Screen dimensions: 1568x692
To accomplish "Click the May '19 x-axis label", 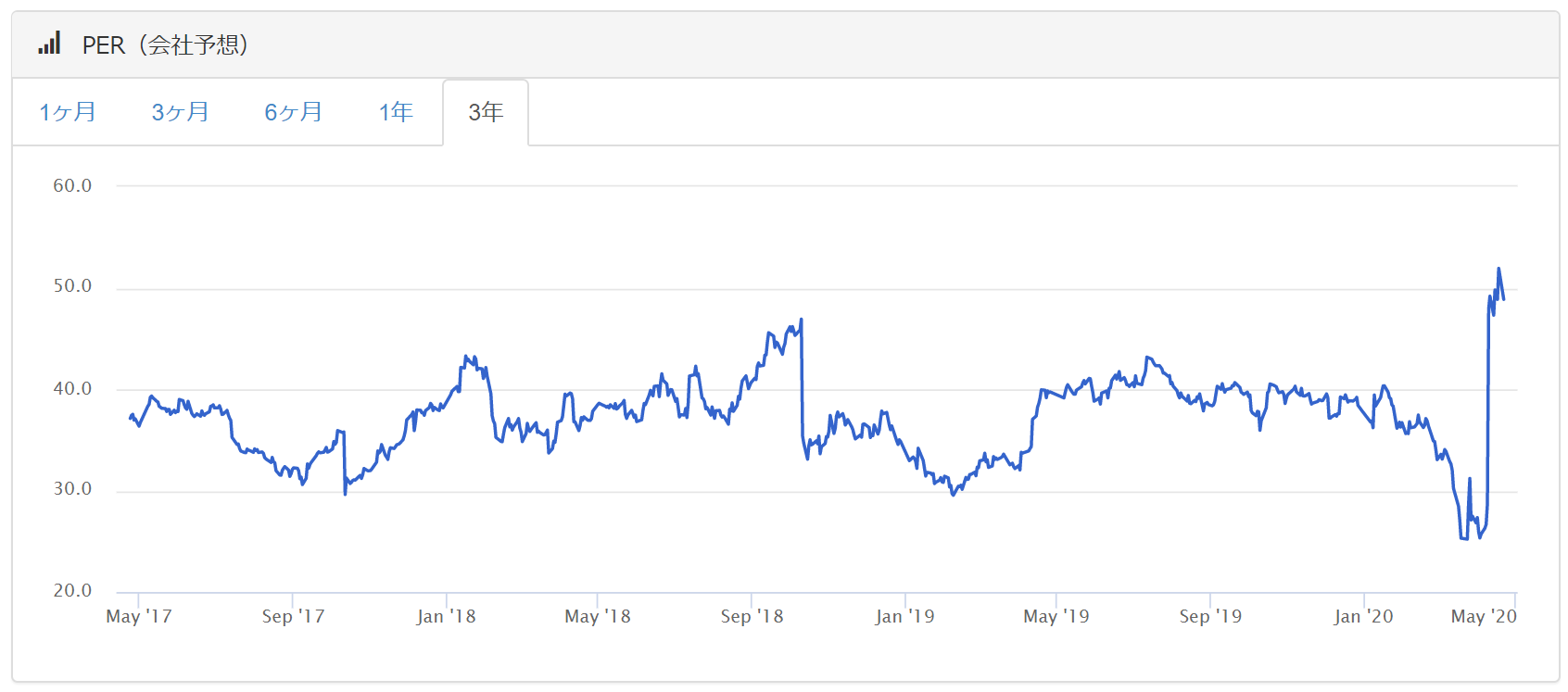I will pyautogui.click(x=1056, y=617).
